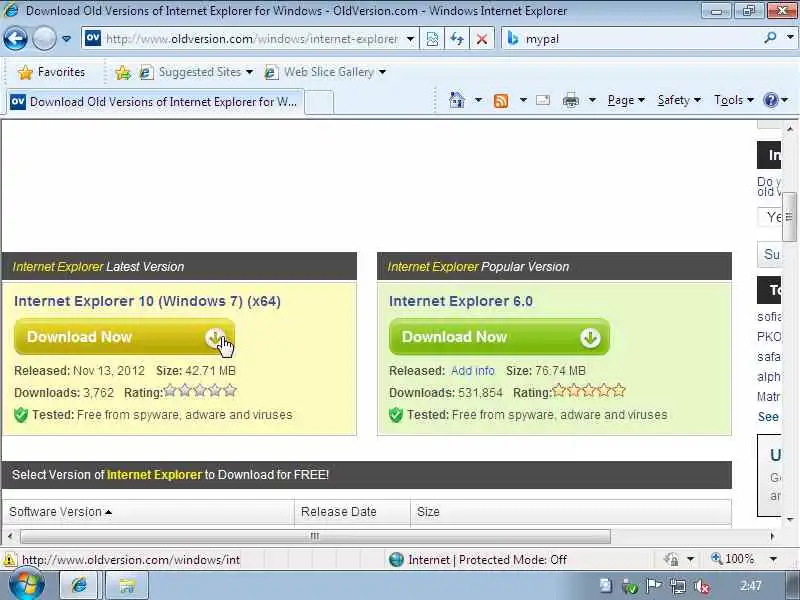
Task: Sort by the Size column header
Action: point(571,512)
